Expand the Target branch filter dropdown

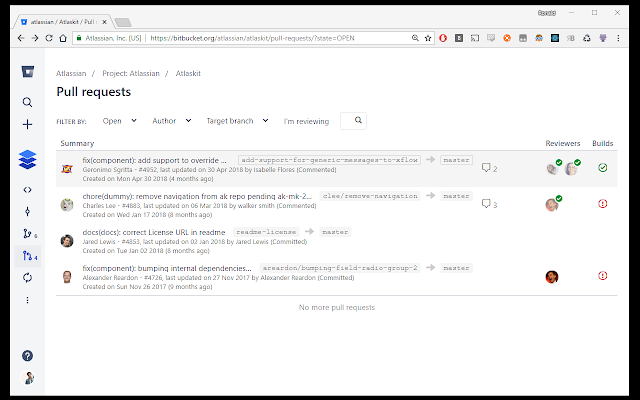click(237, 121)
